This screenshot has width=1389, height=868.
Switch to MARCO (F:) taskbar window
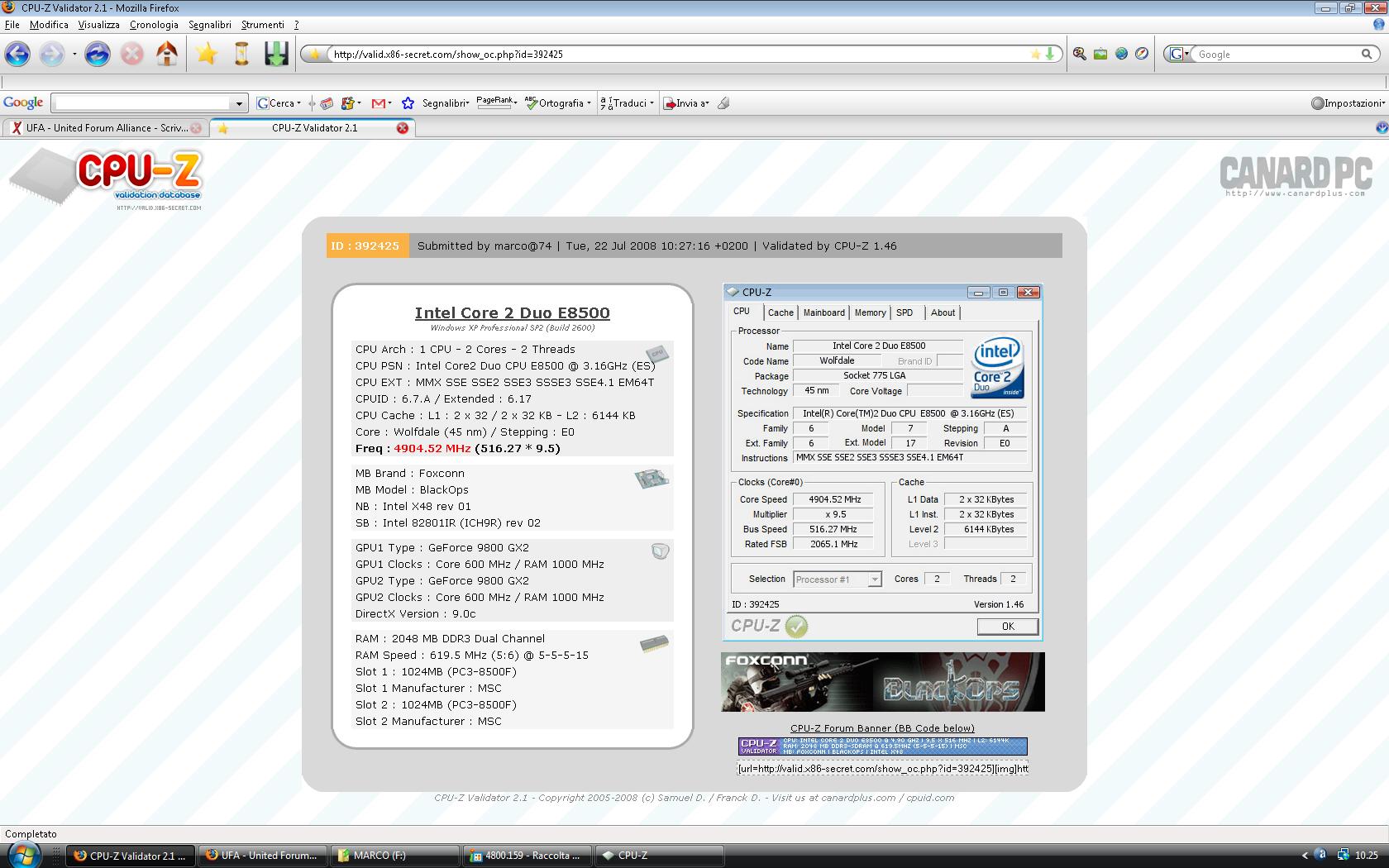pos(394,856)
